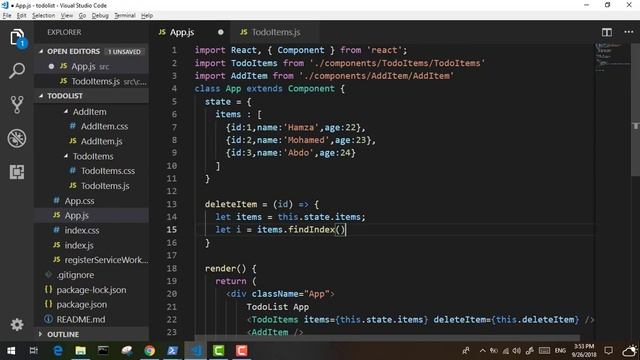The height and width of the screenshot is (360, 640).
Task: Open the Action Center notifications
Action: (x=609, y=351)
